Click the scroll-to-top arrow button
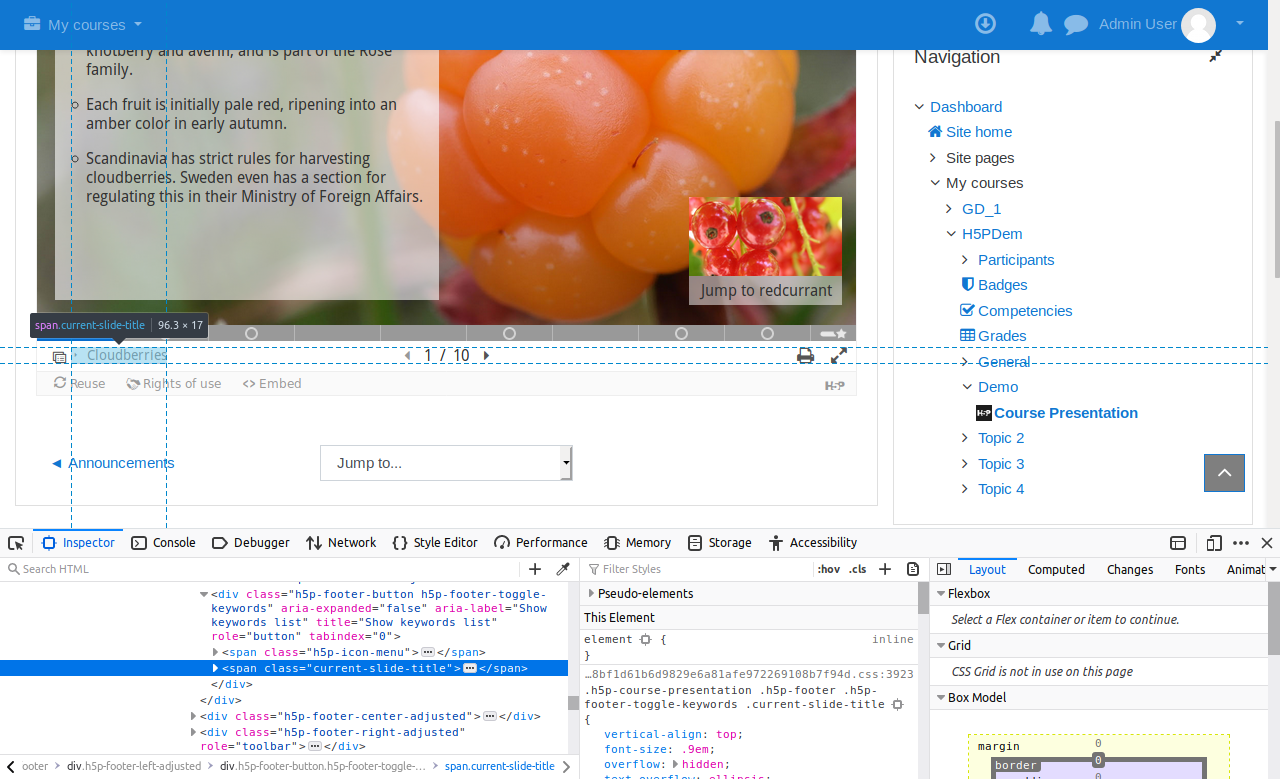 pyautogui.click(x=1224, y=473)
